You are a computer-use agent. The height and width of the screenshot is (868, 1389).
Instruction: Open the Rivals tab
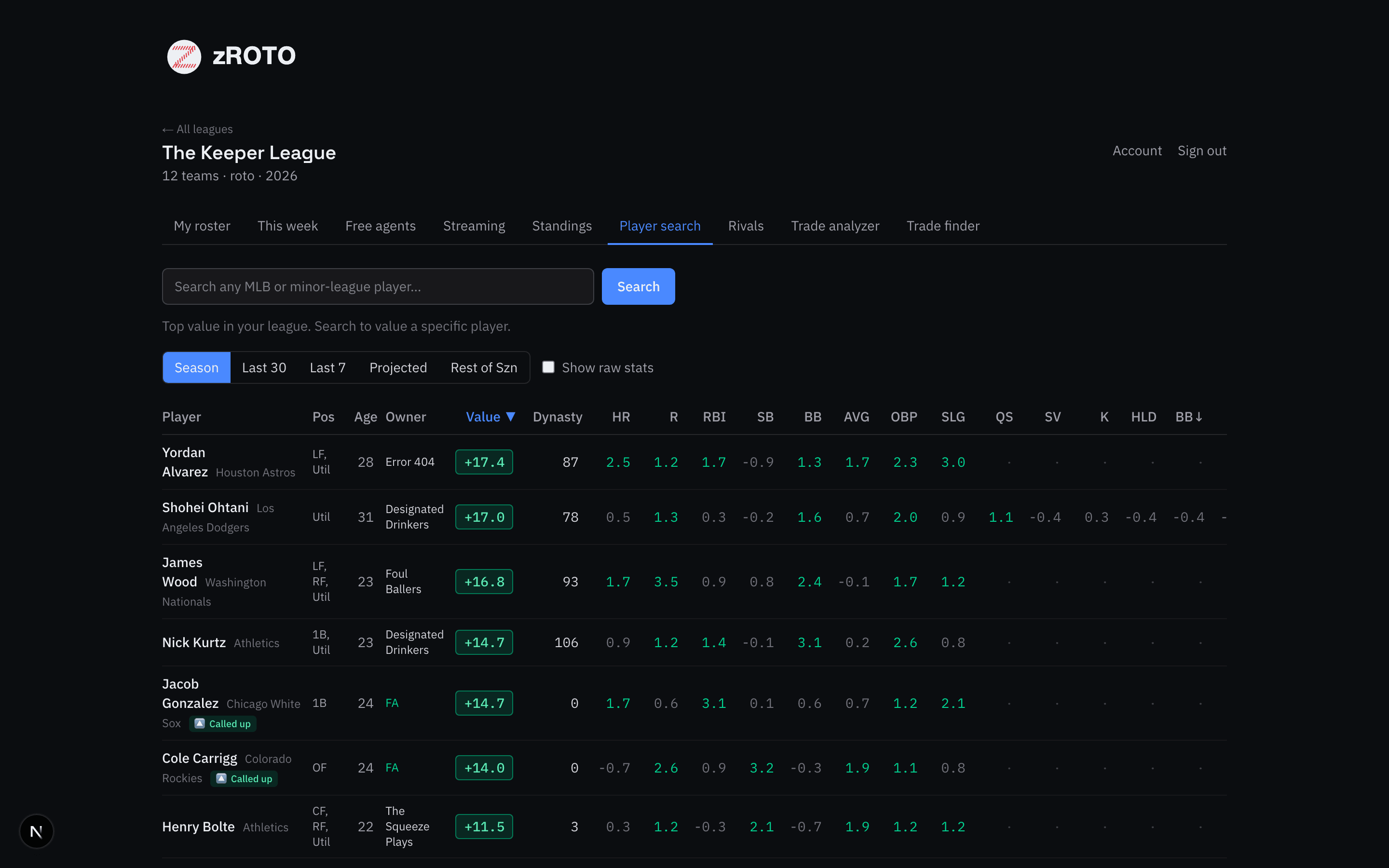pyautogui.click(x=746, y=226)
